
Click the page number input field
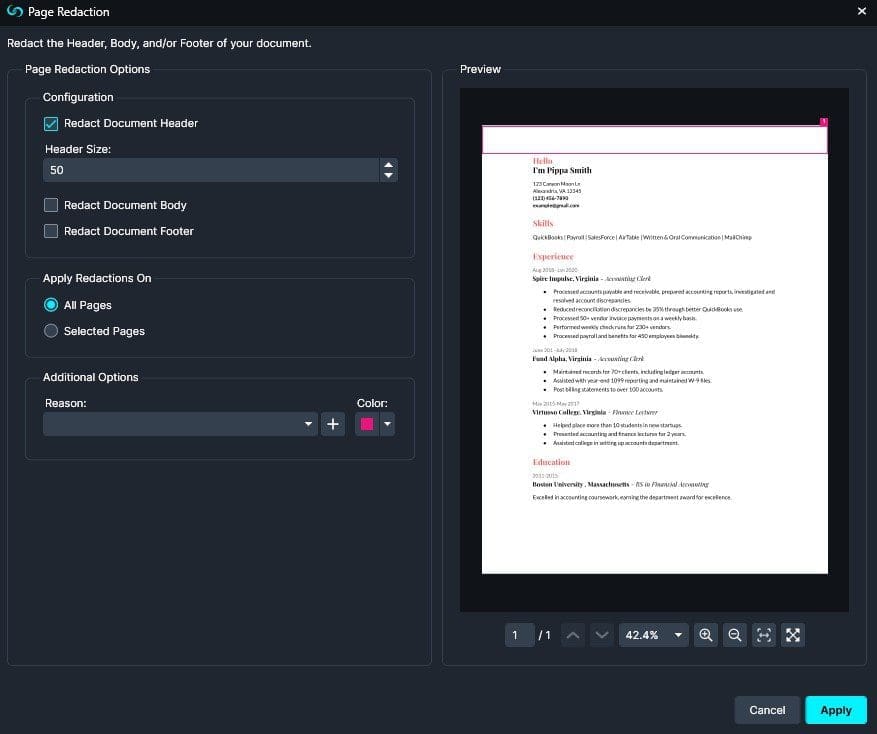pos(519,635)
